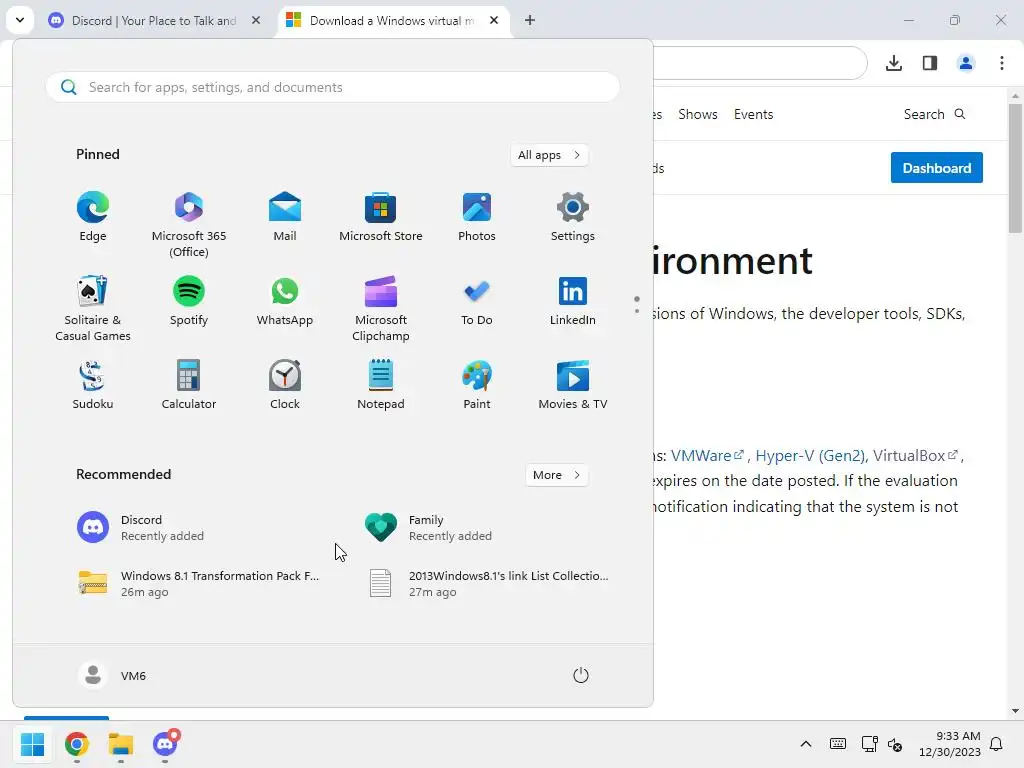The width and height of the screenshot is (1024, 768).
Task: Open LinkedIn app
Action: (x=573, y=301)
